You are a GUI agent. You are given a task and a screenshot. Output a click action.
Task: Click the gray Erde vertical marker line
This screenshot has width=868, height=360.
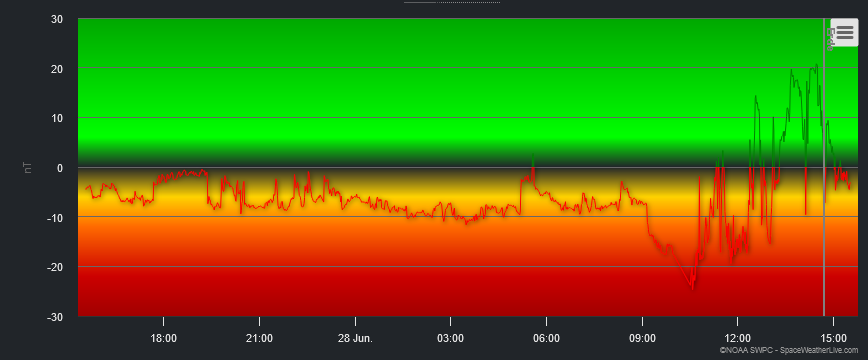[824, 167]
